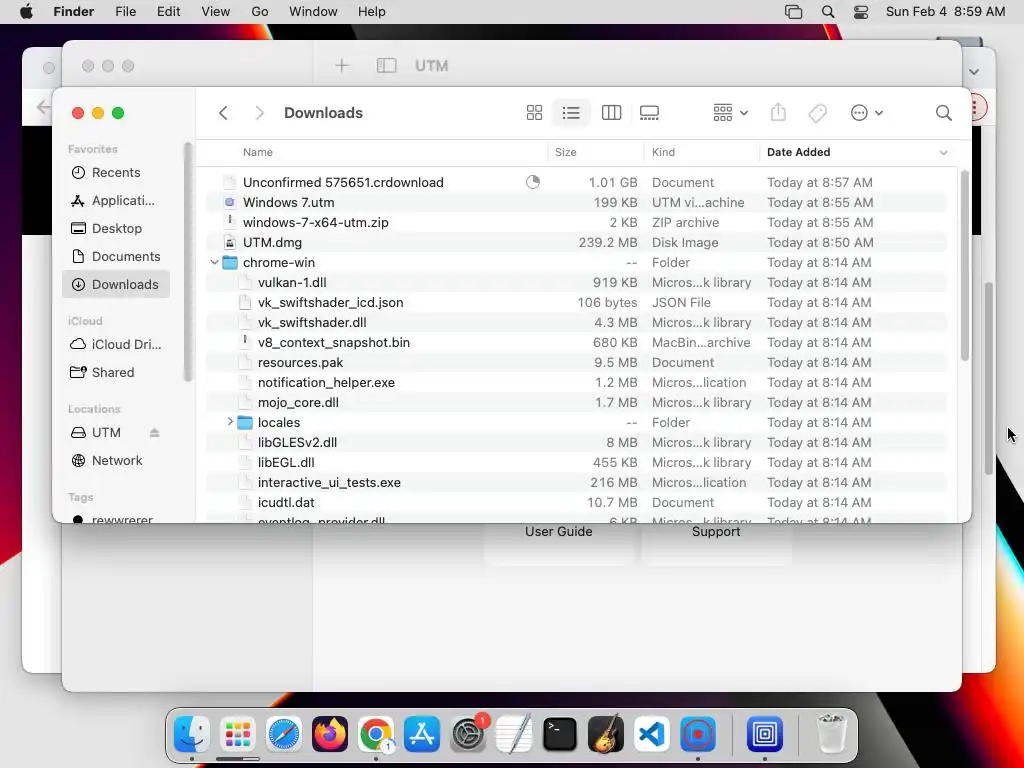
Task: Open iCloud Drive in the sidebar
Action: click(x=116, y=344)
